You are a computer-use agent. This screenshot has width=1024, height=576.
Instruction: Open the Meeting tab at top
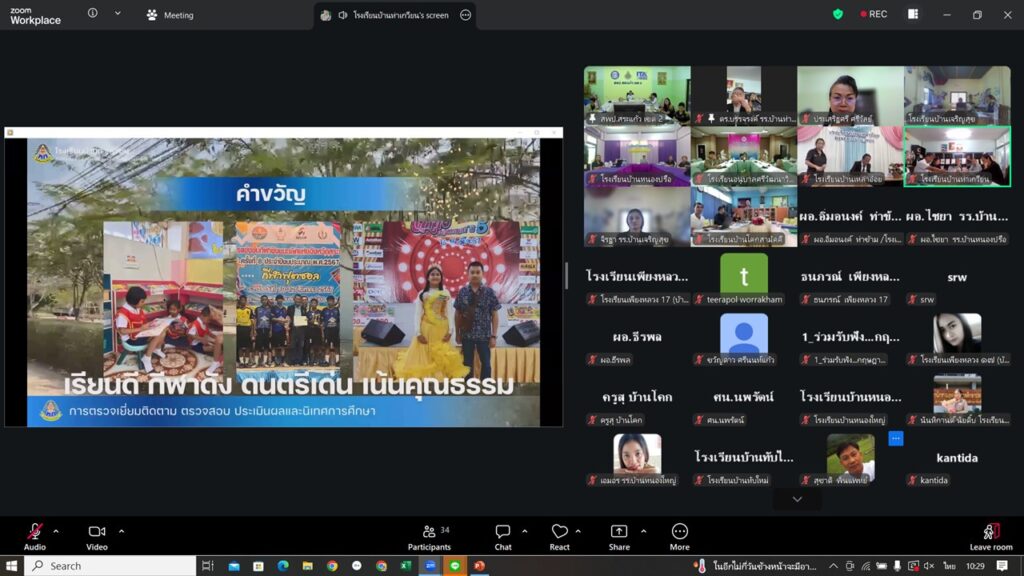[x=170, y=15]
